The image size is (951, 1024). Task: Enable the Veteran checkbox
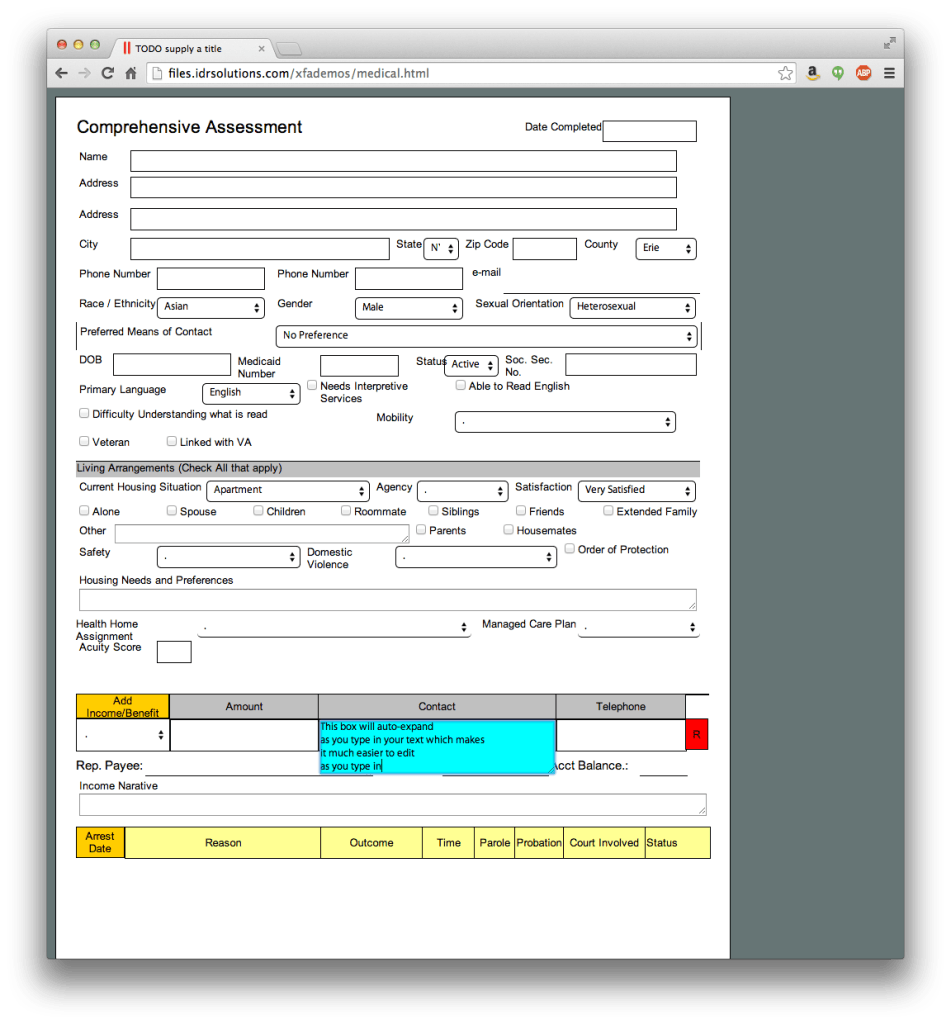pos(84,440)
